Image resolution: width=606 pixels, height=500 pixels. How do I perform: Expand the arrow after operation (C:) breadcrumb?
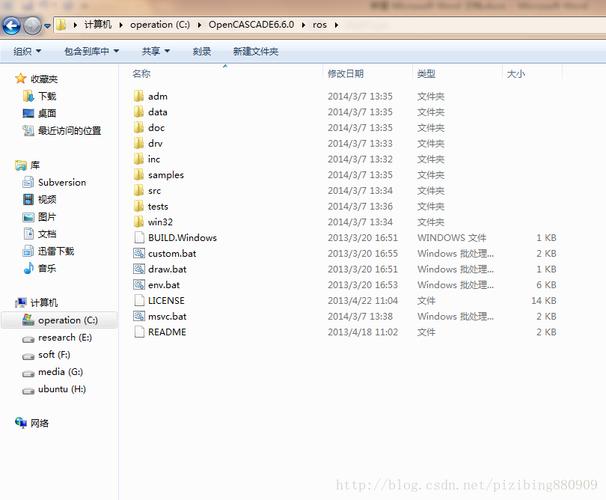199,25
